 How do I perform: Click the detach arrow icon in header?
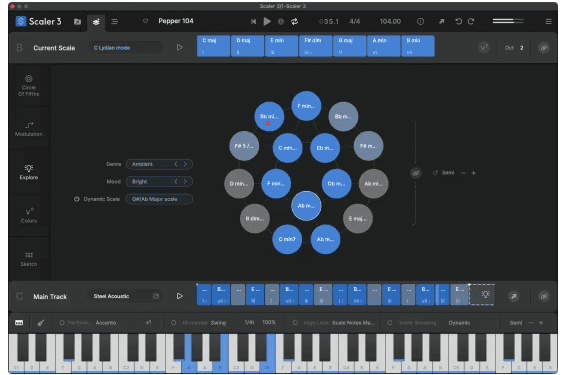coord(442,22)
